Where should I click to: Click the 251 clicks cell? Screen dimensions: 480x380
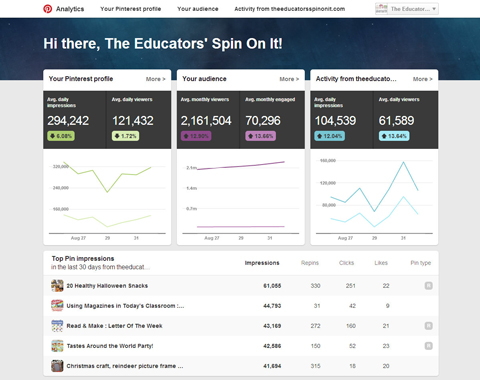(350, 286)
